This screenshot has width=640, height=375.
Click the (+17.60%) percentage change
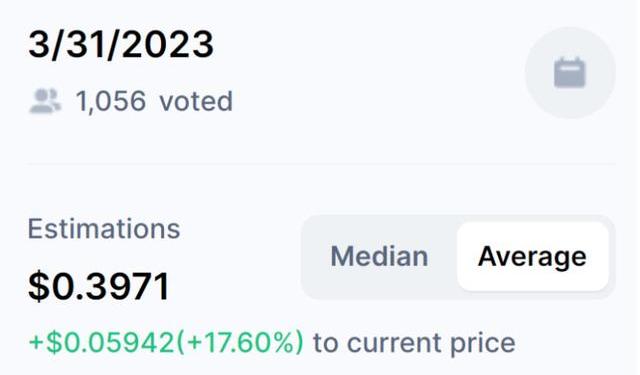click(240, 342)
